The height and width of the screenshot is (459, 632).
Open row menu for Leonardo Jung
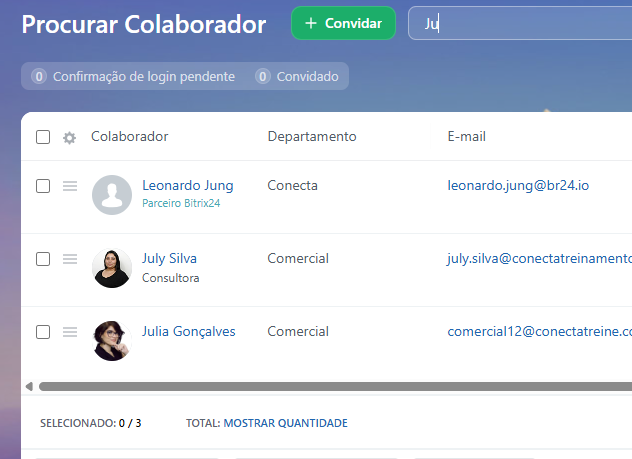(x=70, y=186)
